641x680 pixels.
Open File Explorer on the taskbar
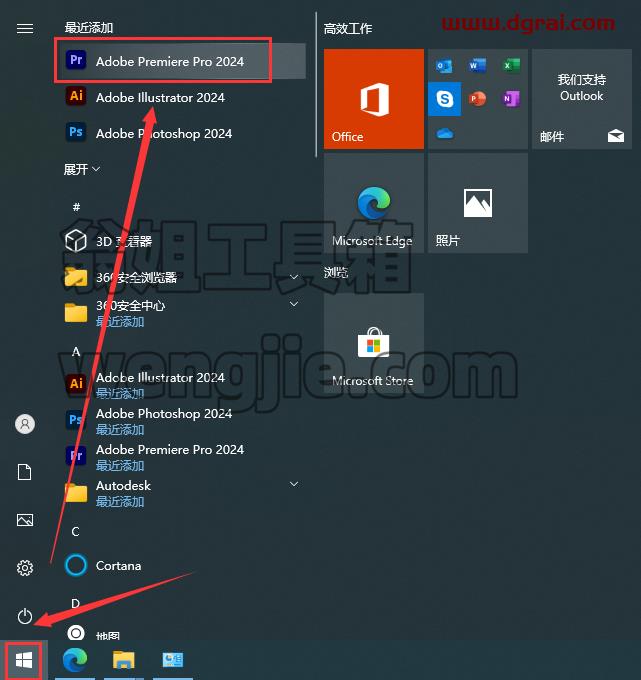click(x=124, y=660)
